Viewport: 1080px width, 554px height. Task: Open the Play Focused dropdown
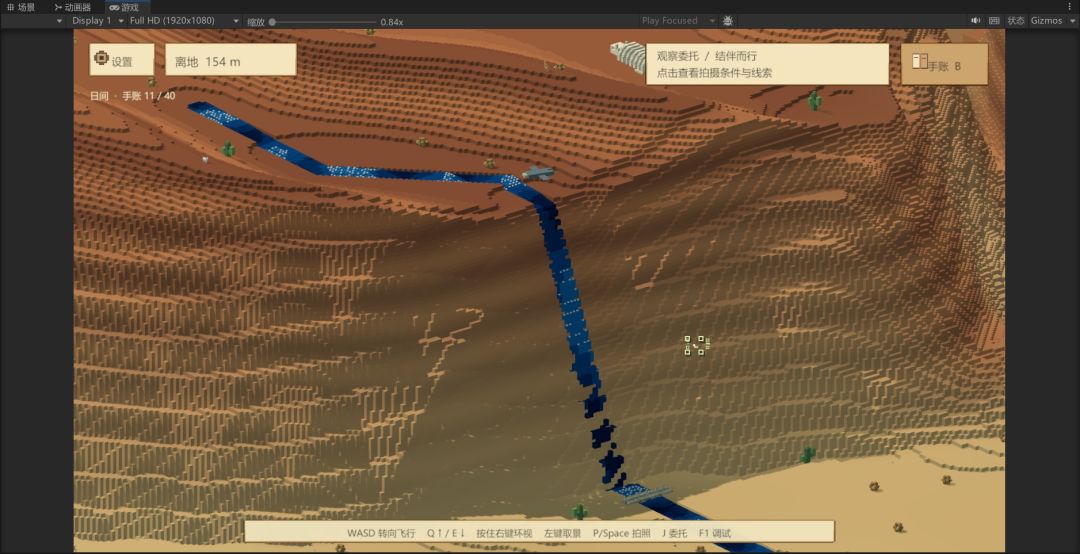[x=678, y=21]
